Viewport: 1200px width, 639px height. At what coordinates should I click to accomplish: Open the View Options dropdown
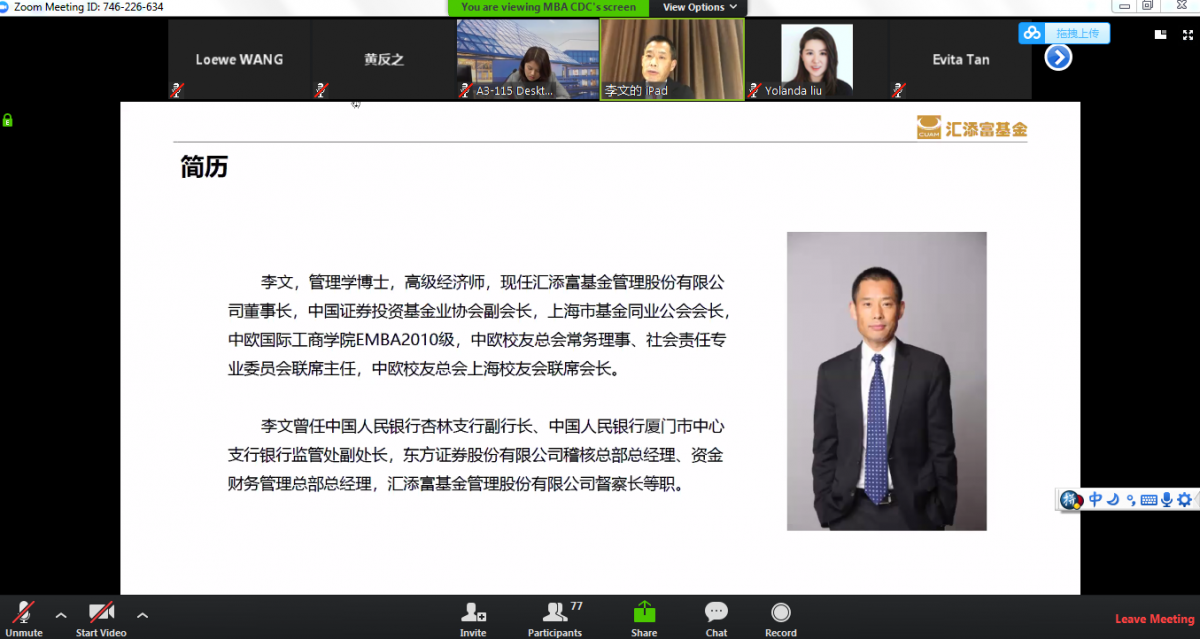(700, 7)
